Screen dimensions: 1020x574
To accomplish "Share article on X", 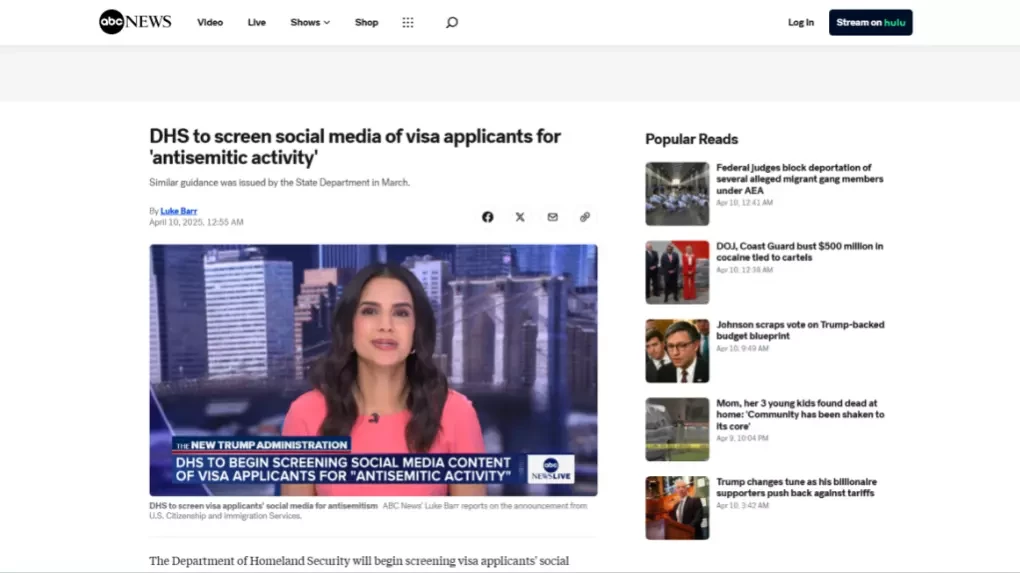I will coord(520,217).
